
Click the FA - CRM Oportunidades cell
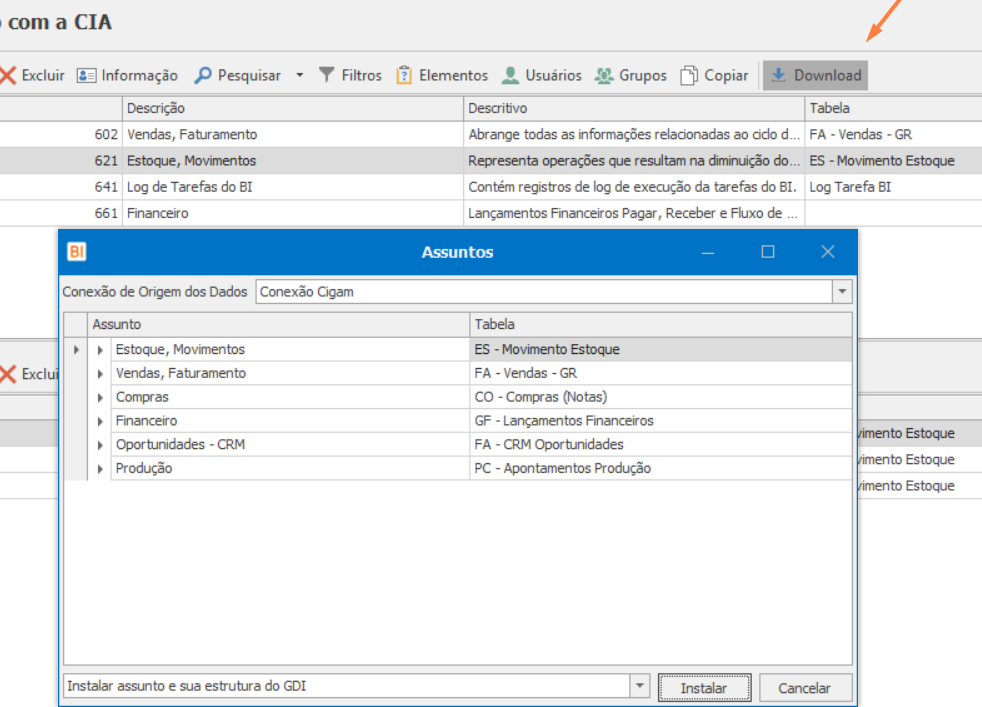point(661,445)
